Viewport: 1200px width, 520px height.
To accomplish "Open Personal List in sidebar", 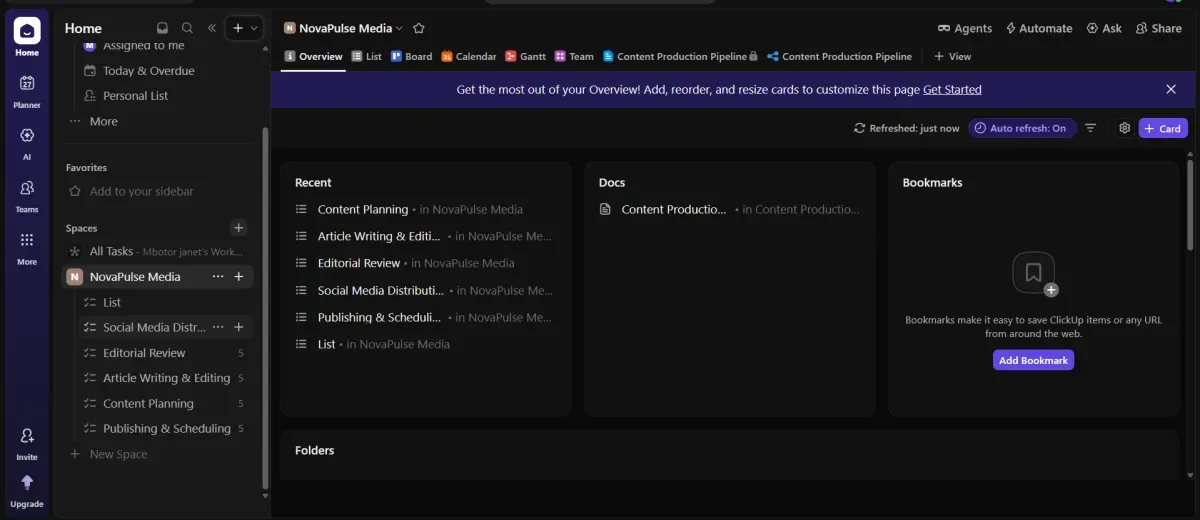I will (x=135, y=96).
